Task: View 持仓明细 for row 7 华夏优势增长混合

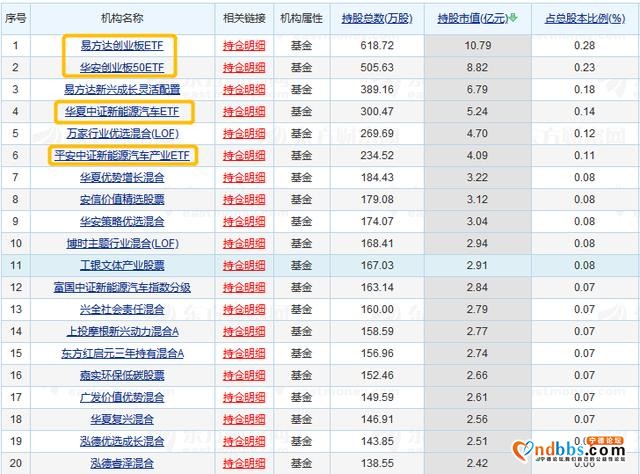Action: point(244,178)
